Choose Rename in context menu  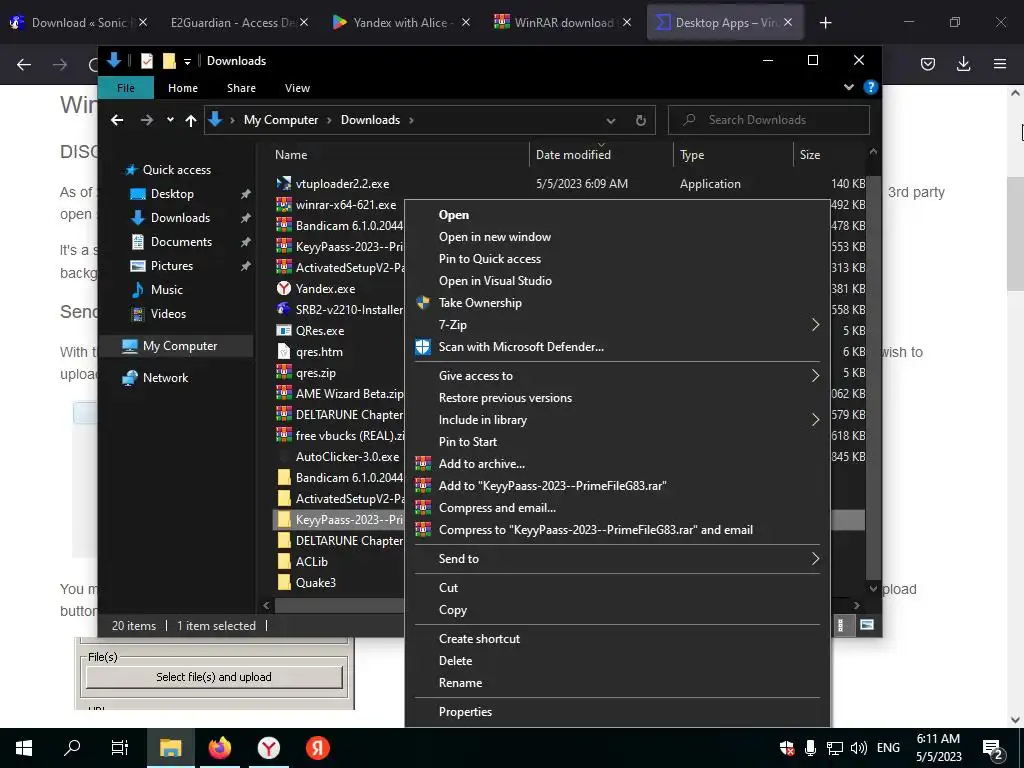460,683
